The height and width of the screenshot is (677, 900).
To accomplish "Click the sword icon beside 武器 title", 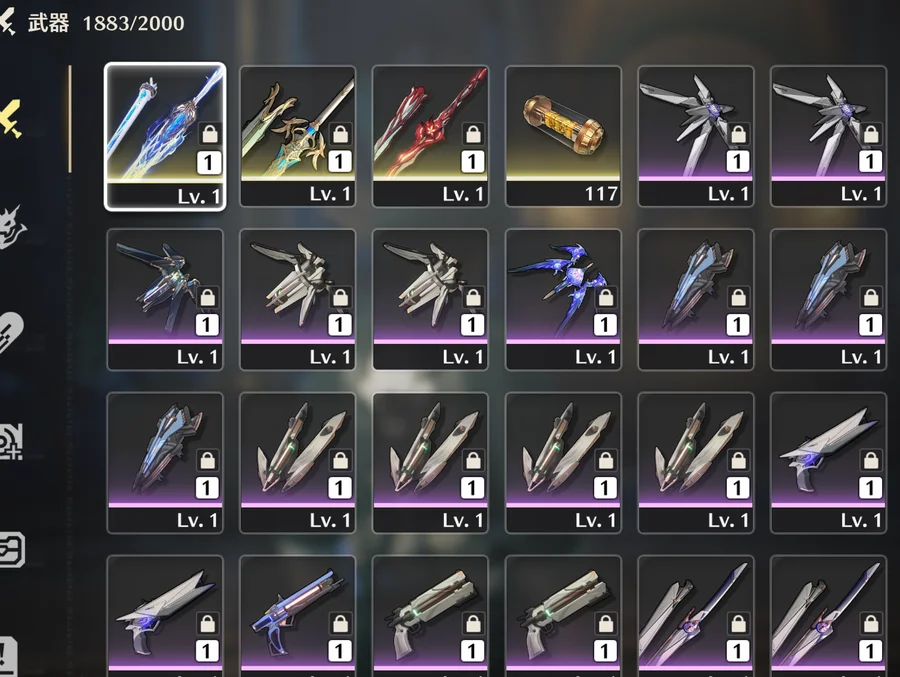I will click(x=8, y=22).
